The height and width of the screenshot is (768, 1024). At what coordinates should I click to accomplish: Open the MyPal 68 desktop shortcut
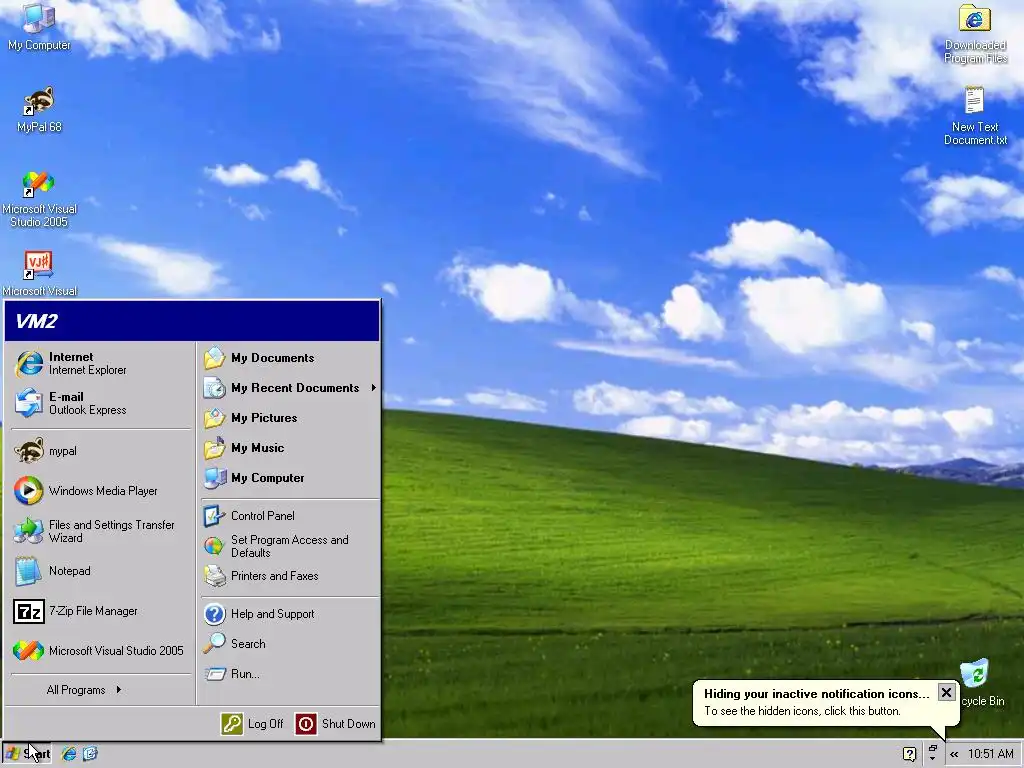click(39, 109)
